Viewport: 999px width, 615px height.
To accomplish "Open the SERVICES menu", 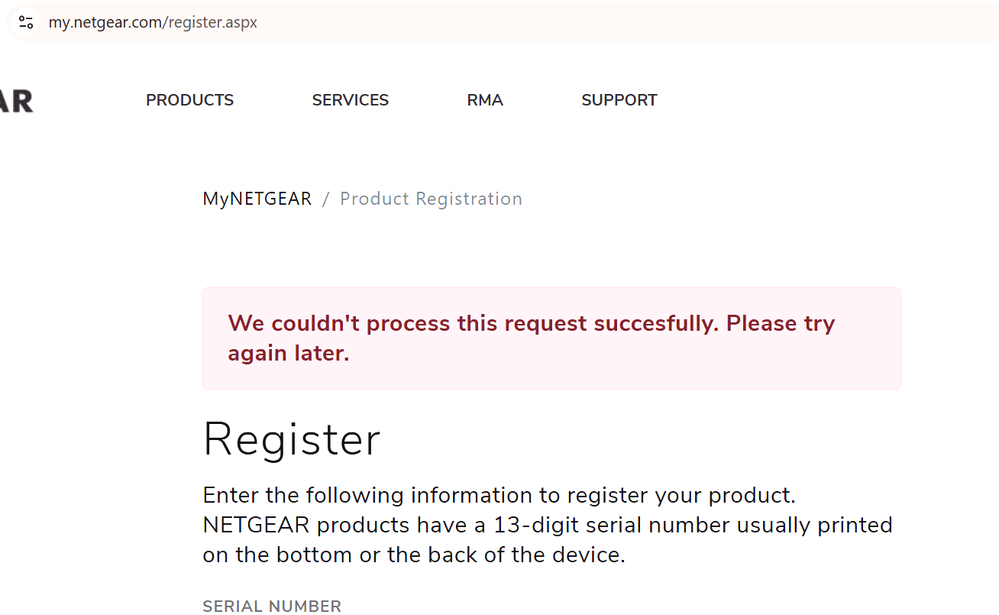I will (350, 100).
